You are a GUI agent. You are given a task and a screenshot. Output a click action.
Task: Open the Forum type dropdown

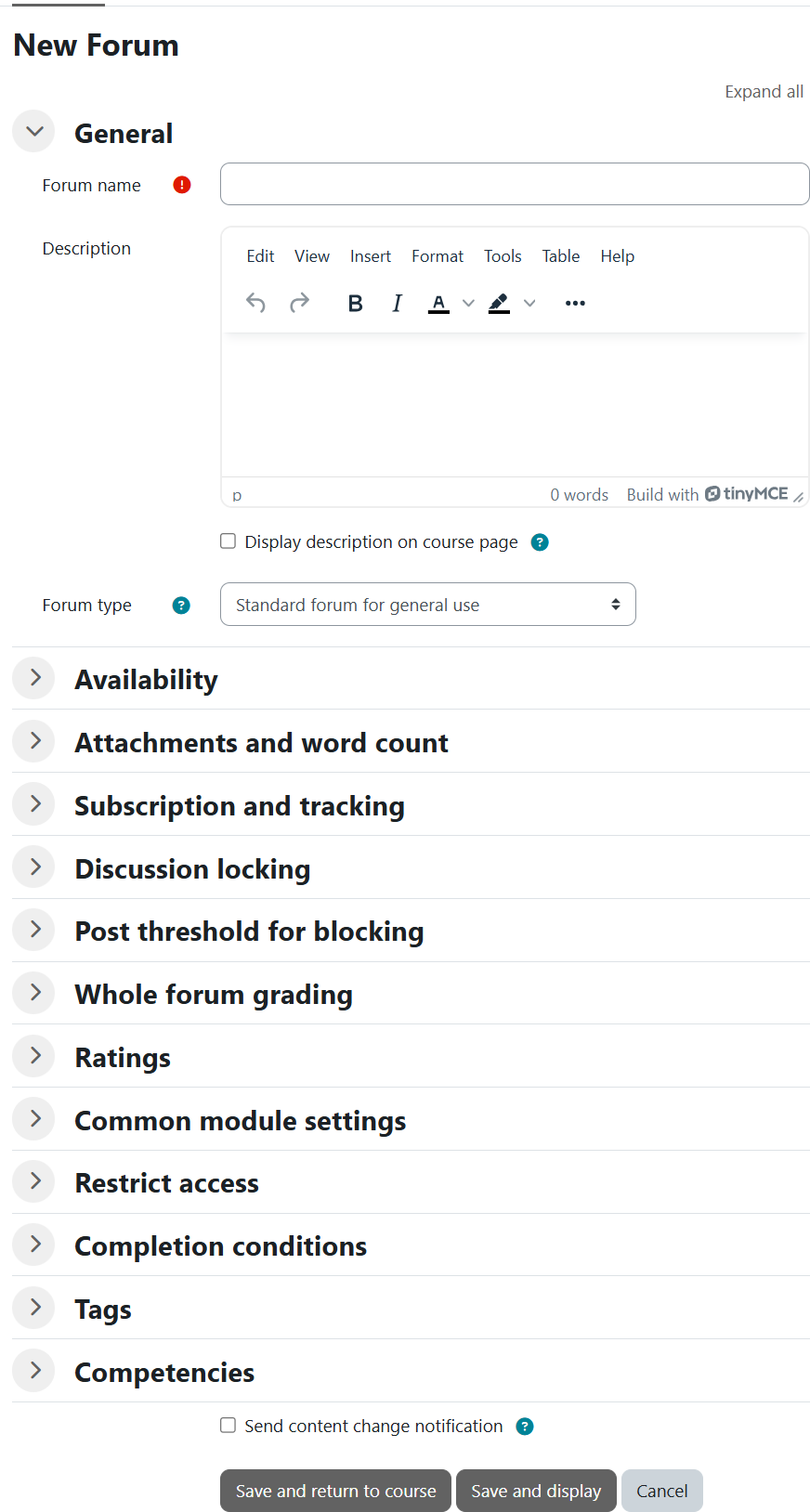point(427,605)
